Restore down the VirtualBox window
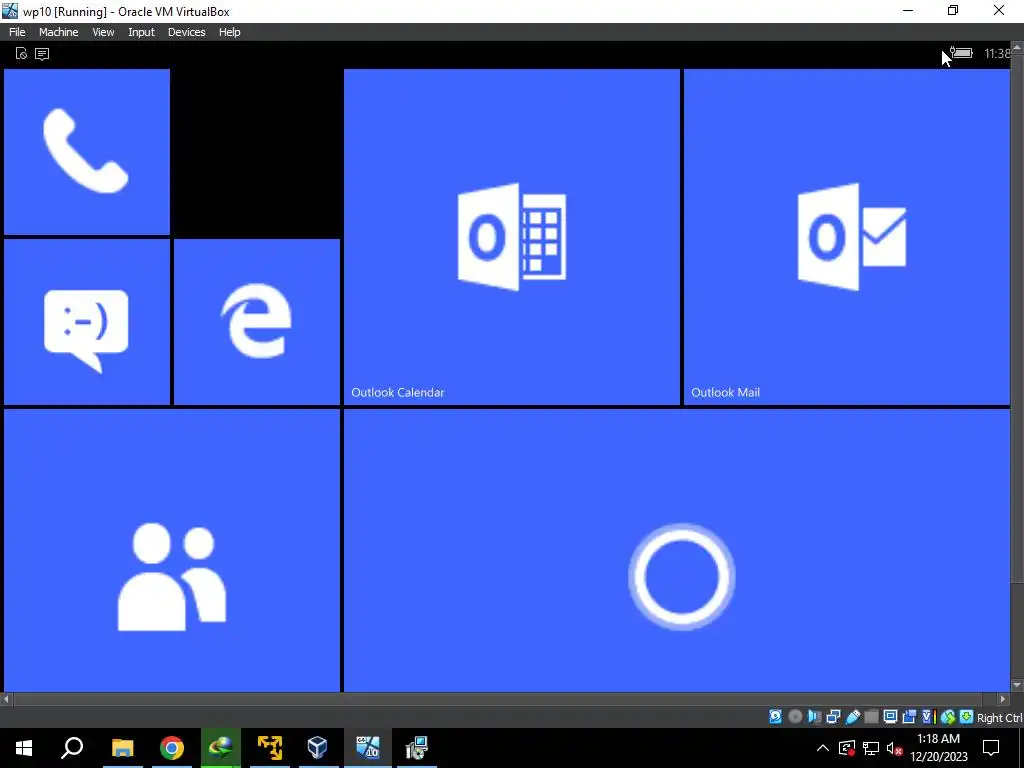Screen dimensions: 1024x768 pyautogui.click(x=953, y=10)
